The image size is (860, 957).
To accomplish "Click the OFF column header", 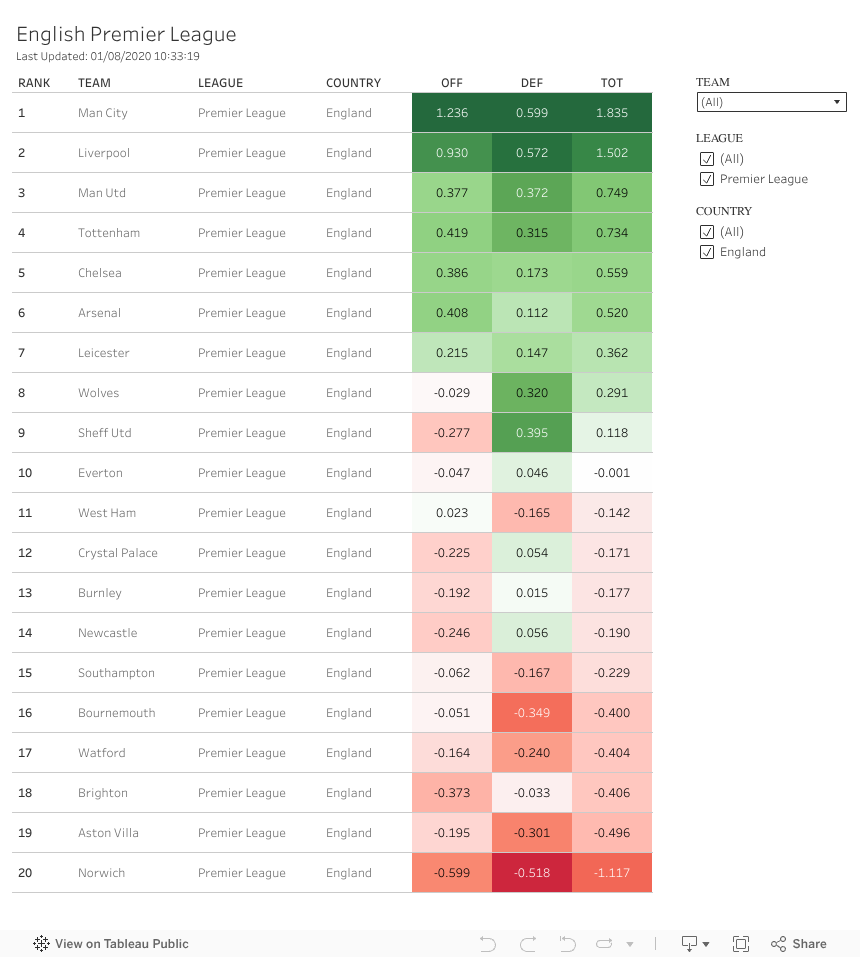I will 452,83.
